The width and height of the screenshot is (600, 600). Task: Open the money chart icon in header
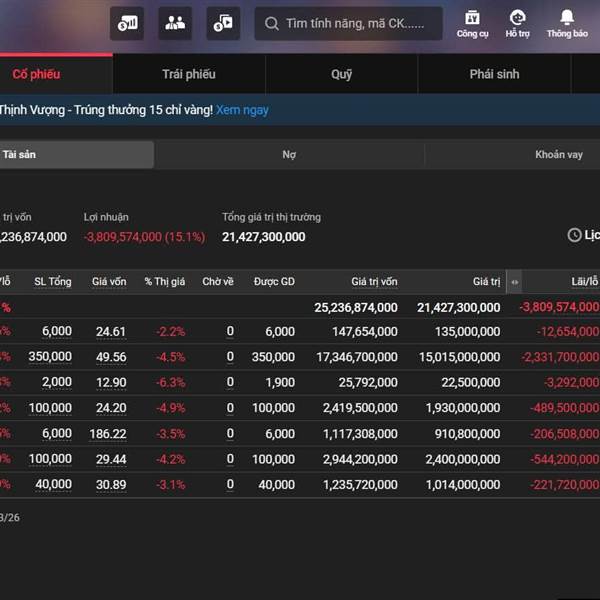pyautogui.click(x=127, y=23)
